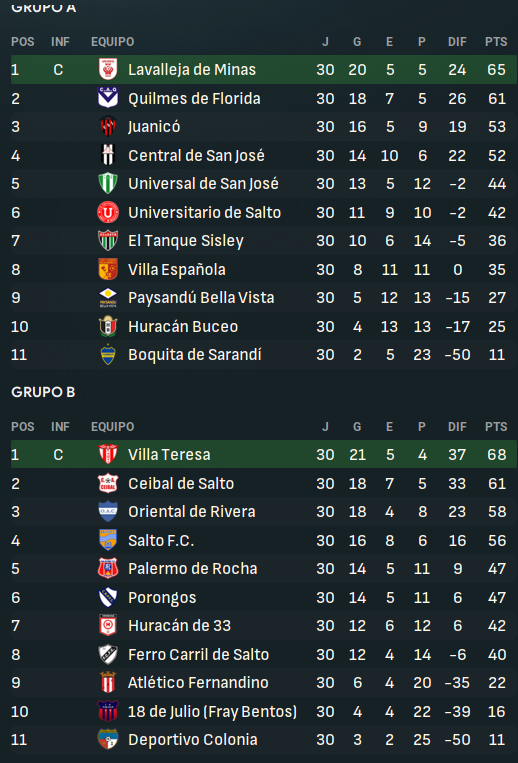Click the Boquita de Sarandí badge

108,355
